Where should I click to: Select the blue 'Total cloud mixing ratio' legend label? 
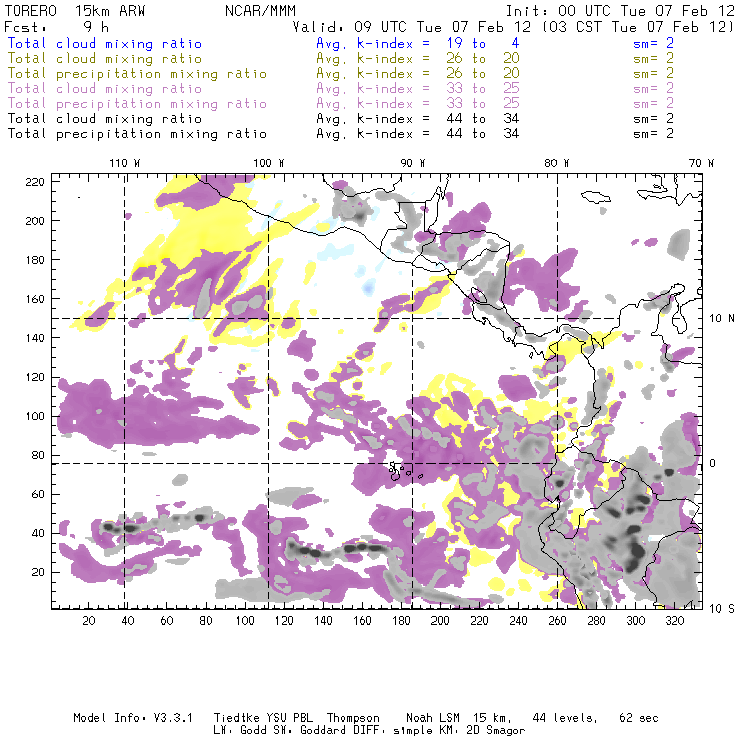[105, 43]
